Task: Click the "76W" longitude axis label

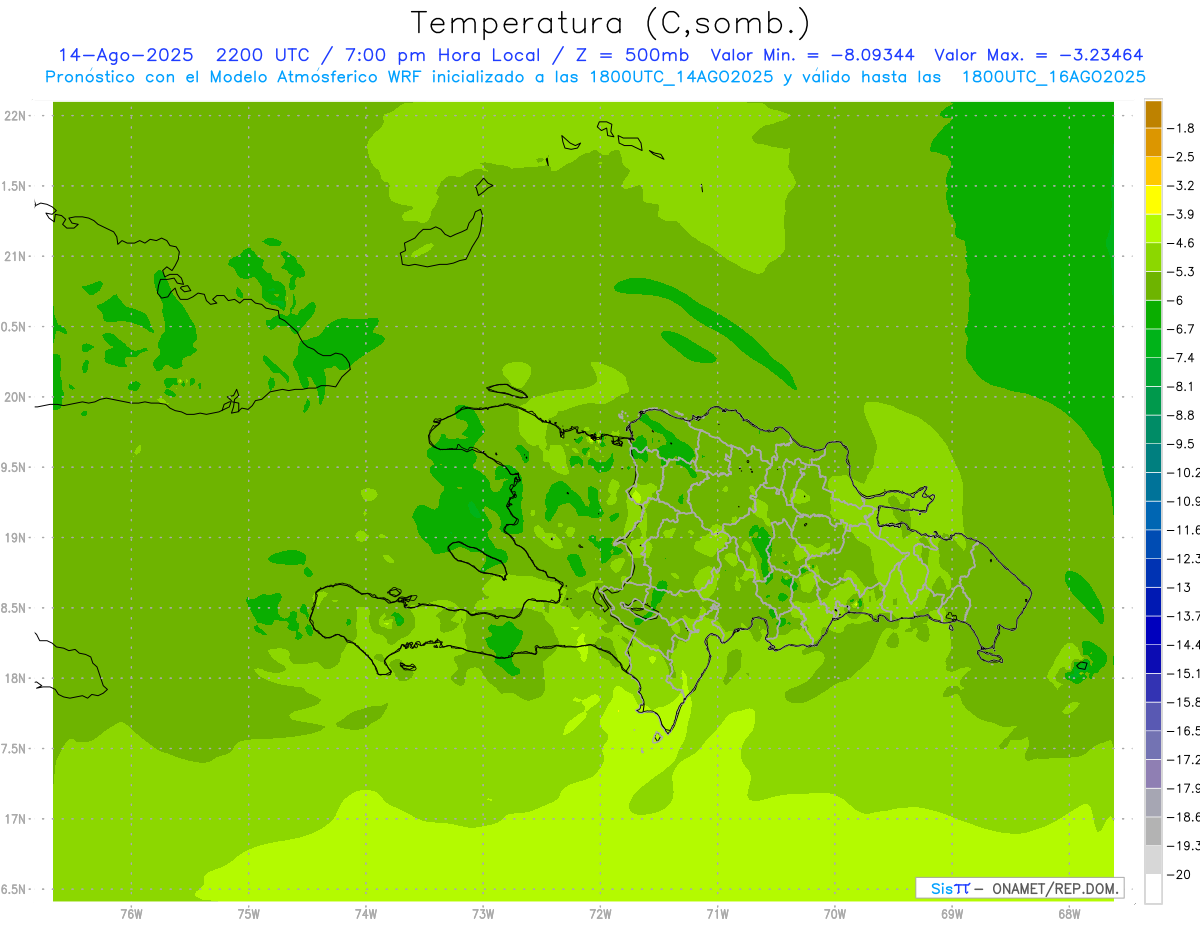Action: (131, 914)
